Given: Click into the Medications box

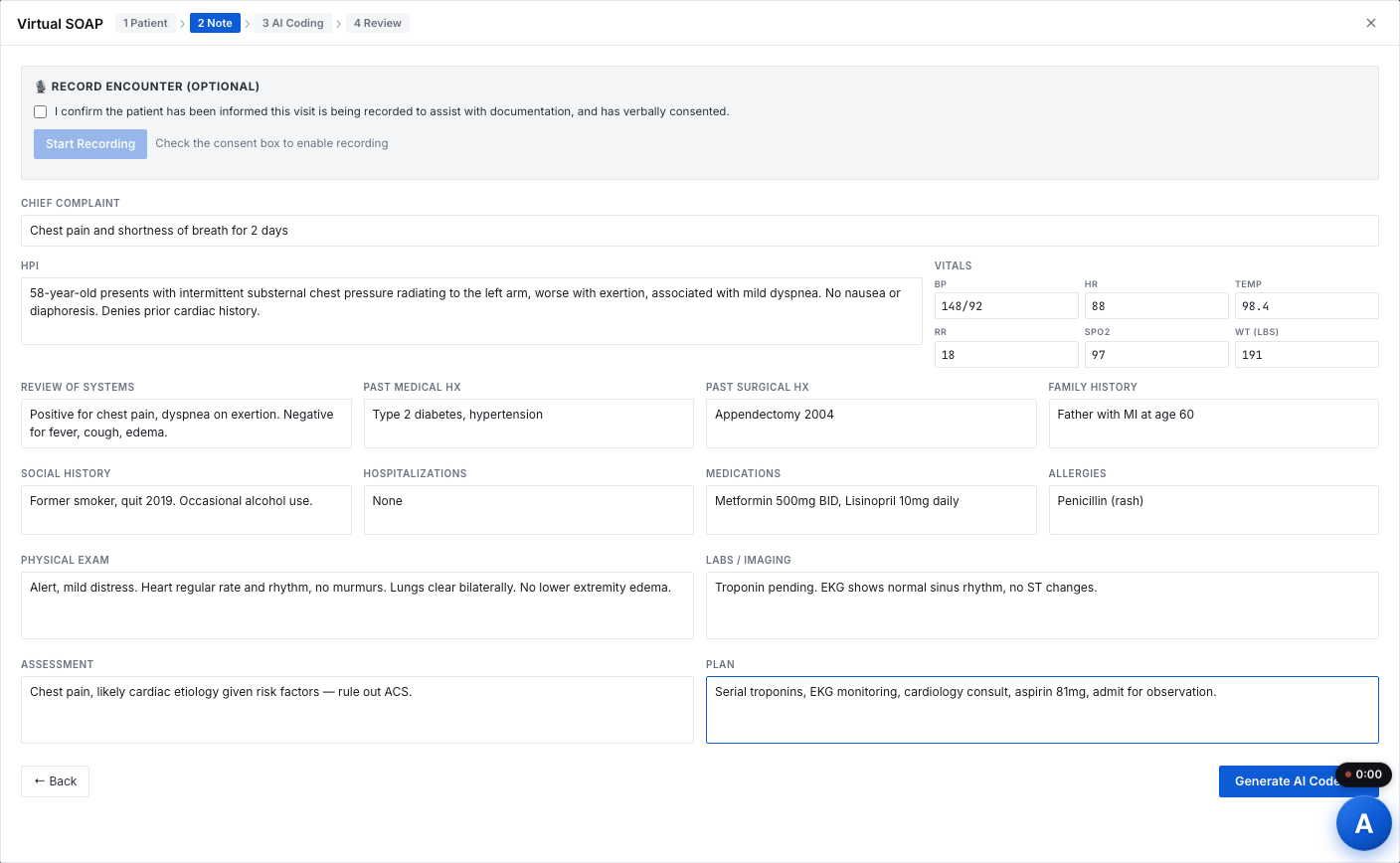Looking at the screenshot, I should 871,510.
